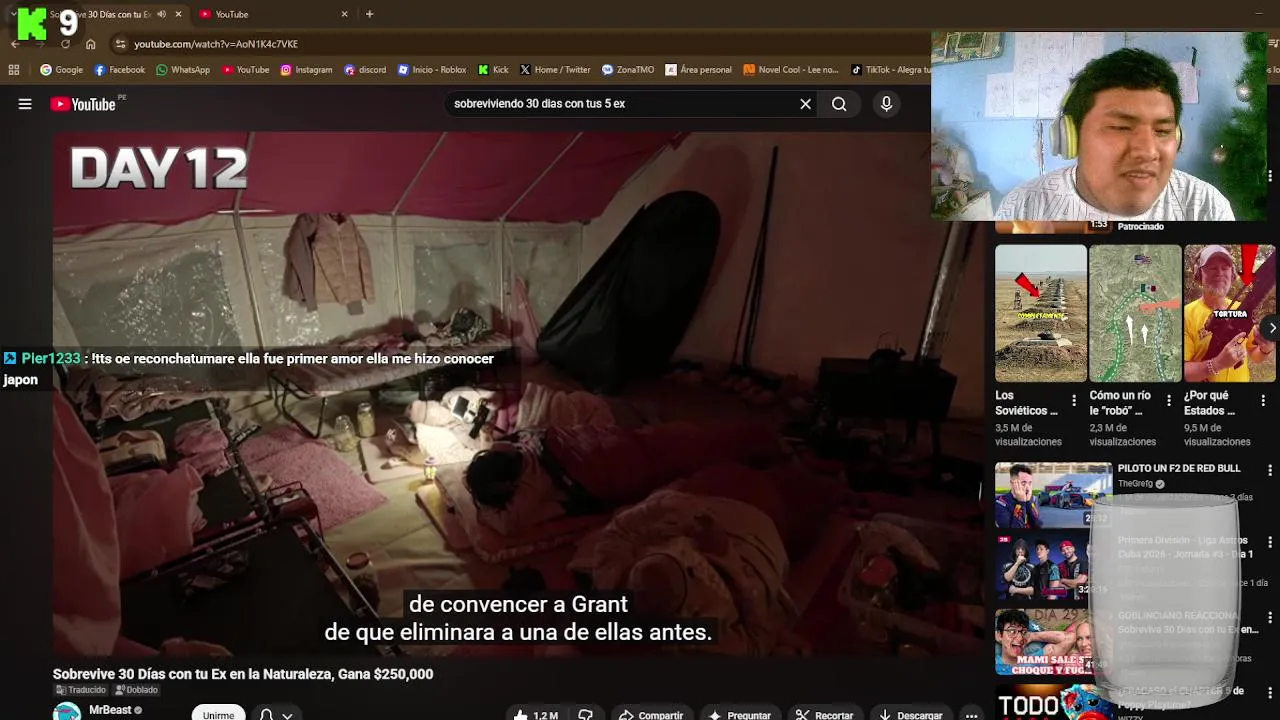Open the Inicio - Roblox bookmark
The image size is (1280, 720).
(432, 70)
